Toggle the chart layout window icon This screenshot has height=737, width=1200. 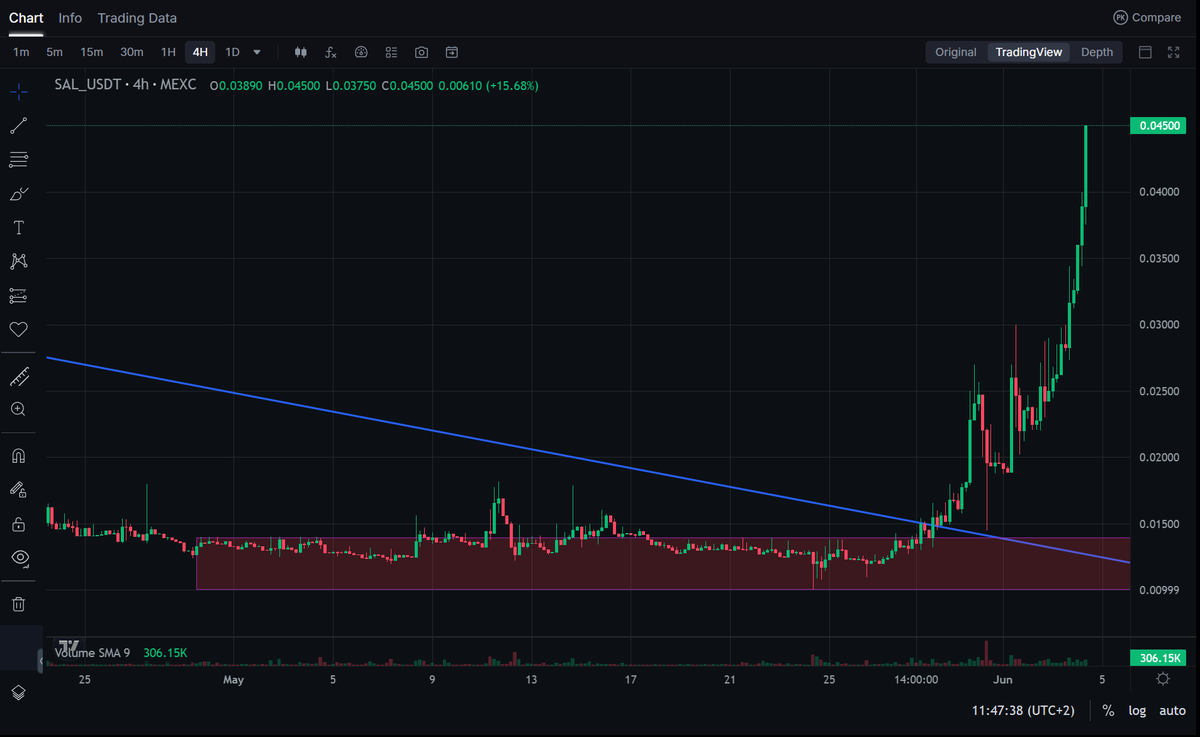click(1146, 52)
